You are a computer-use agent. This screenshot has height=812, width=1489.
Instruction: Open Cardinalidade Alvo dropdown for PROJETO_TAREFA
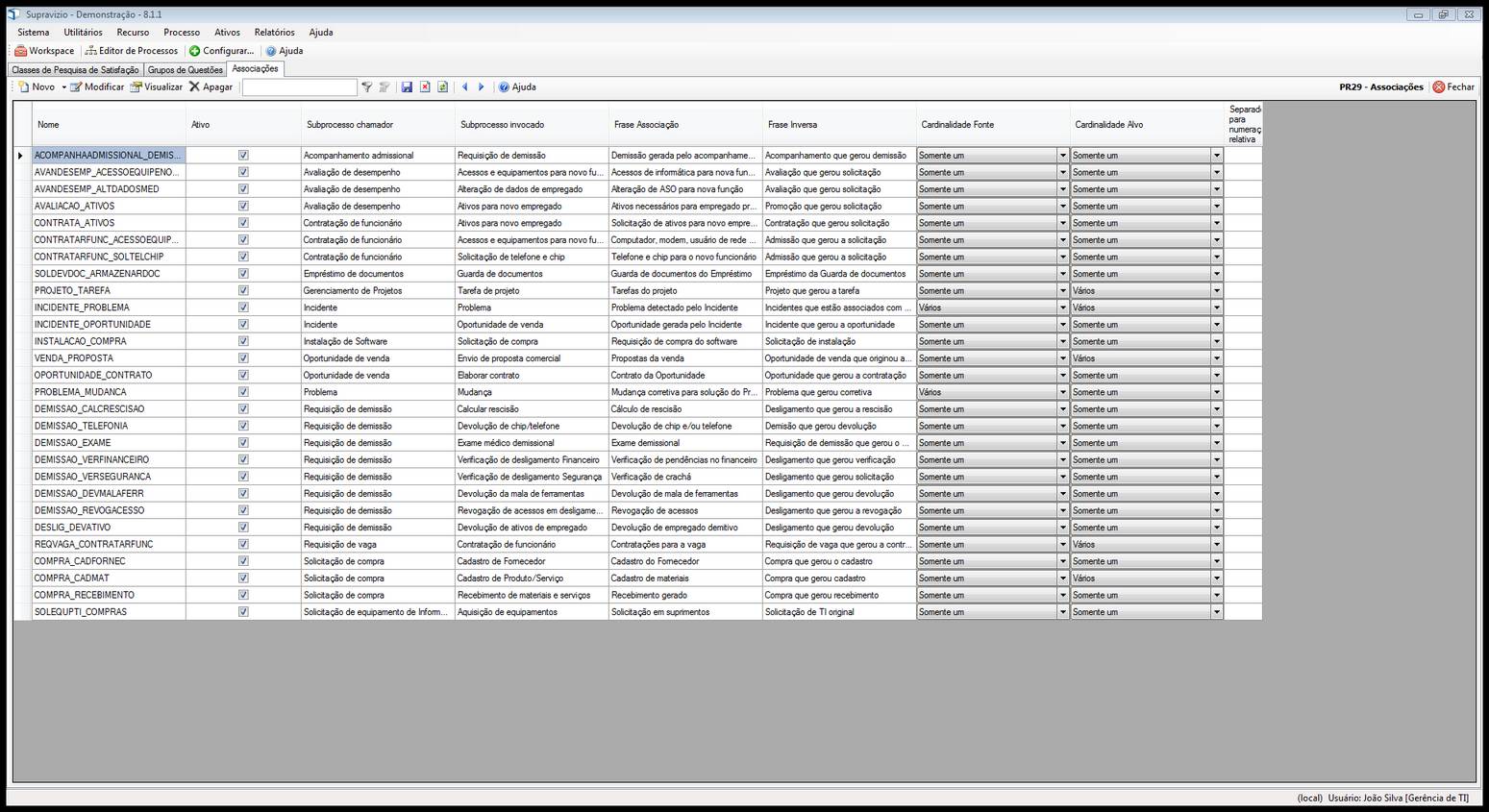coord(1216,290)
